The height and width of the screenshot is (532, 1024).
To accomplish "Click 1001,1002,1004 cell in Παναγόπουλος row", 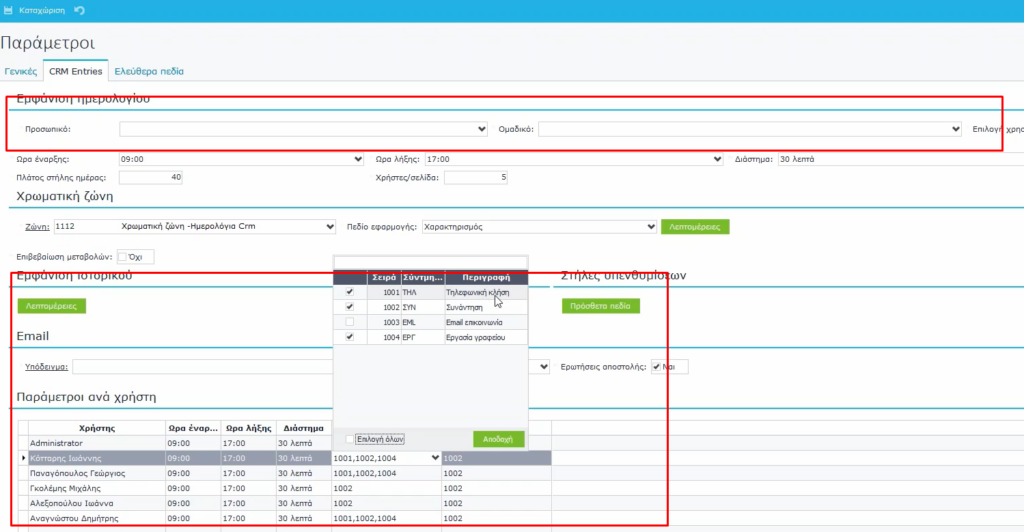I will 387,473.
